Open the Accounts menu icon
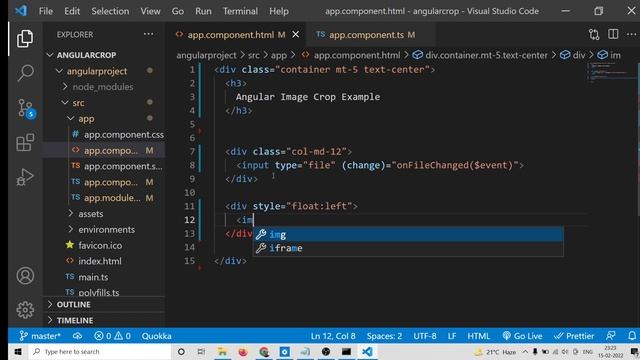 [25, 276]
